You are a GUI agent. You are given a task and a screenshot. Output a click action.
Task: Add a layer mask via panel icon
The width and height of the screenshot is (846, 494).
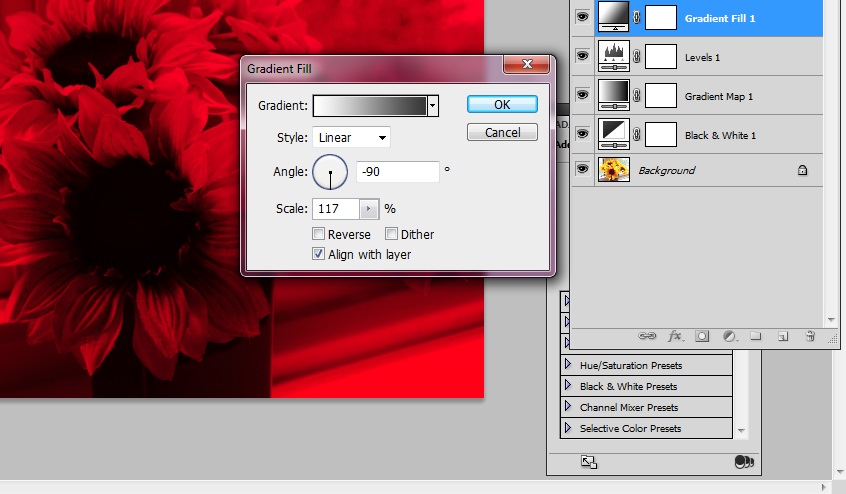click(x=703, y=337)
